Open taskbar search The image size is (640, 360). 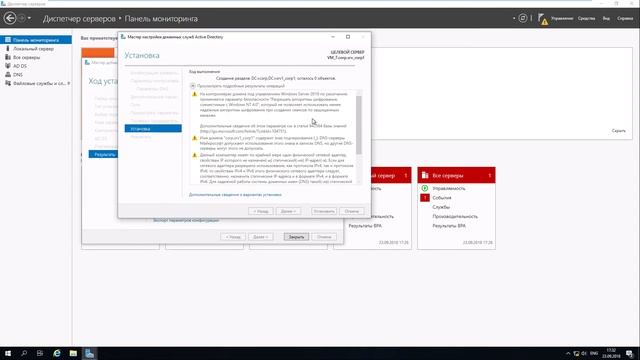pyautogui.click(x=24, y=353)
